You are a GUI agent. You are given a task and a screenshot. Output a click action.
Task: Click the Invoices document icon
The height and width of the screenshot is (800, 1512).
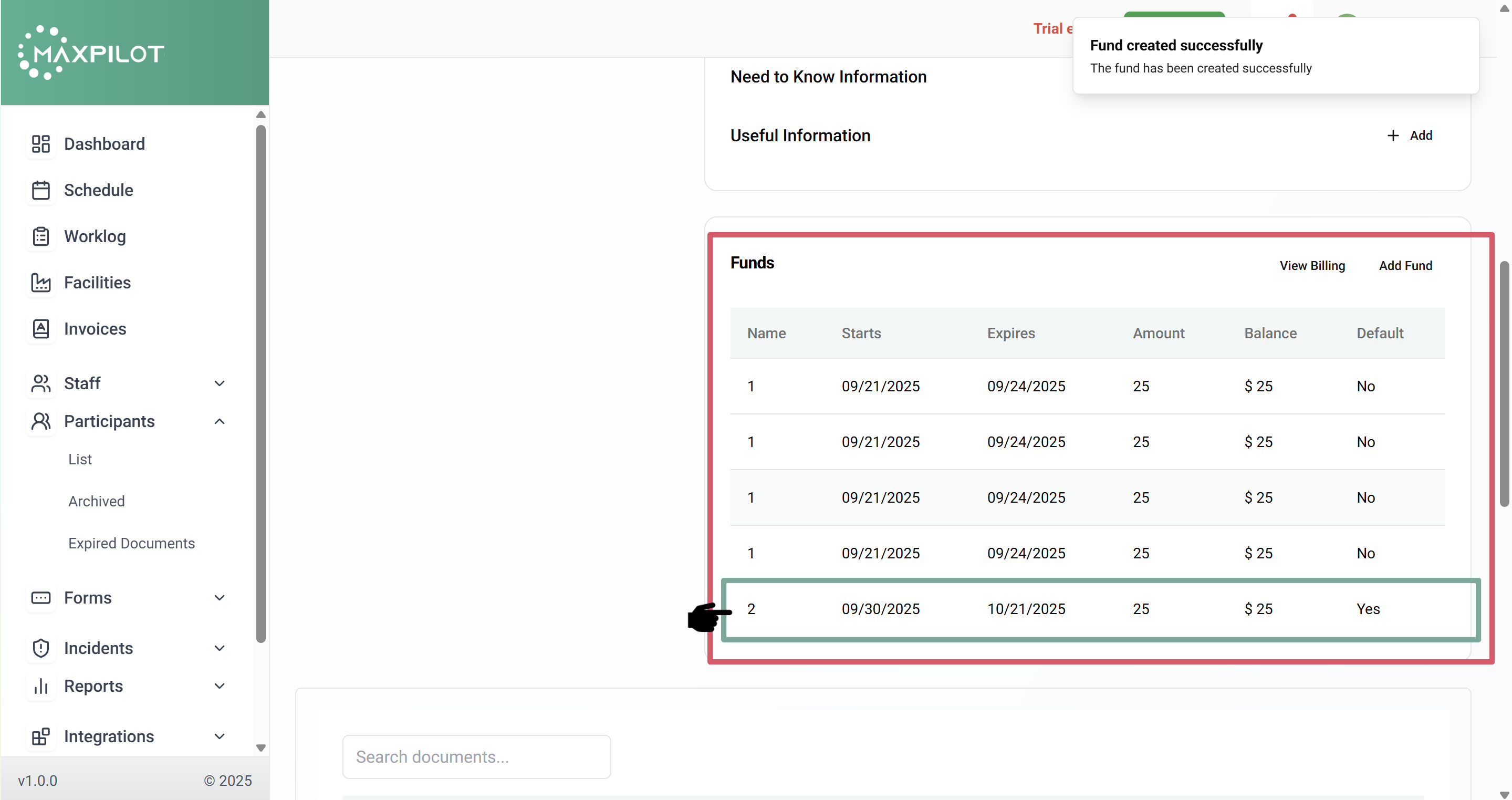tap(40, 329)
